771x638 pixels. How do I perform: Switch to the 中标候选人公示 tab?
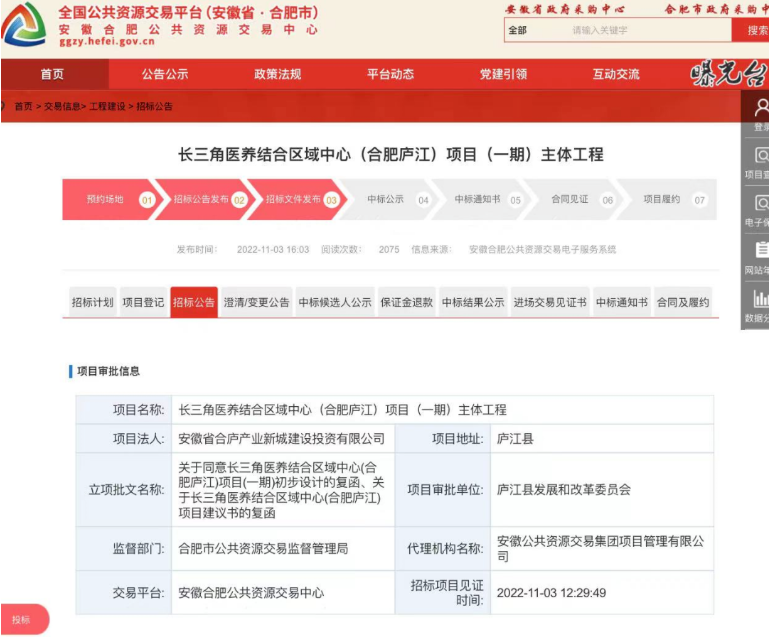click(334, 302)
